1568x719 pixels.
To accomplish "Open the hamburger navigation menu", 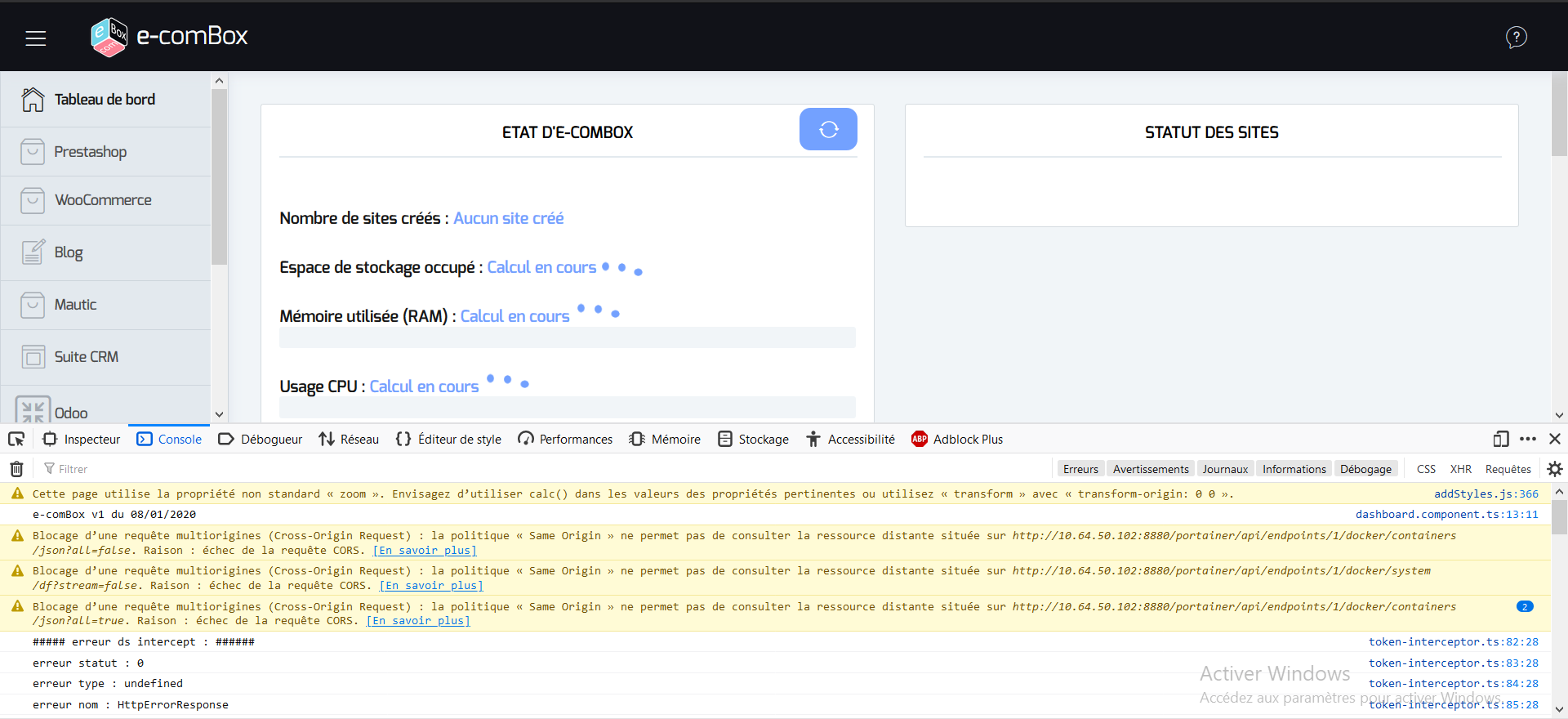I will pos(35,38).
